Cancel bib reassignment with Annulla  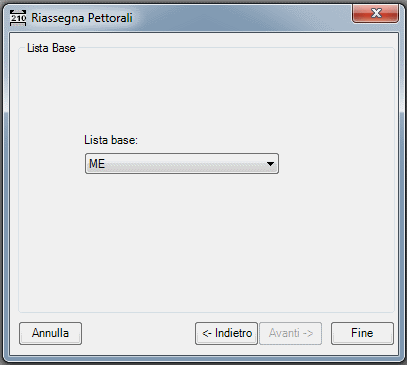pos(50,333)
